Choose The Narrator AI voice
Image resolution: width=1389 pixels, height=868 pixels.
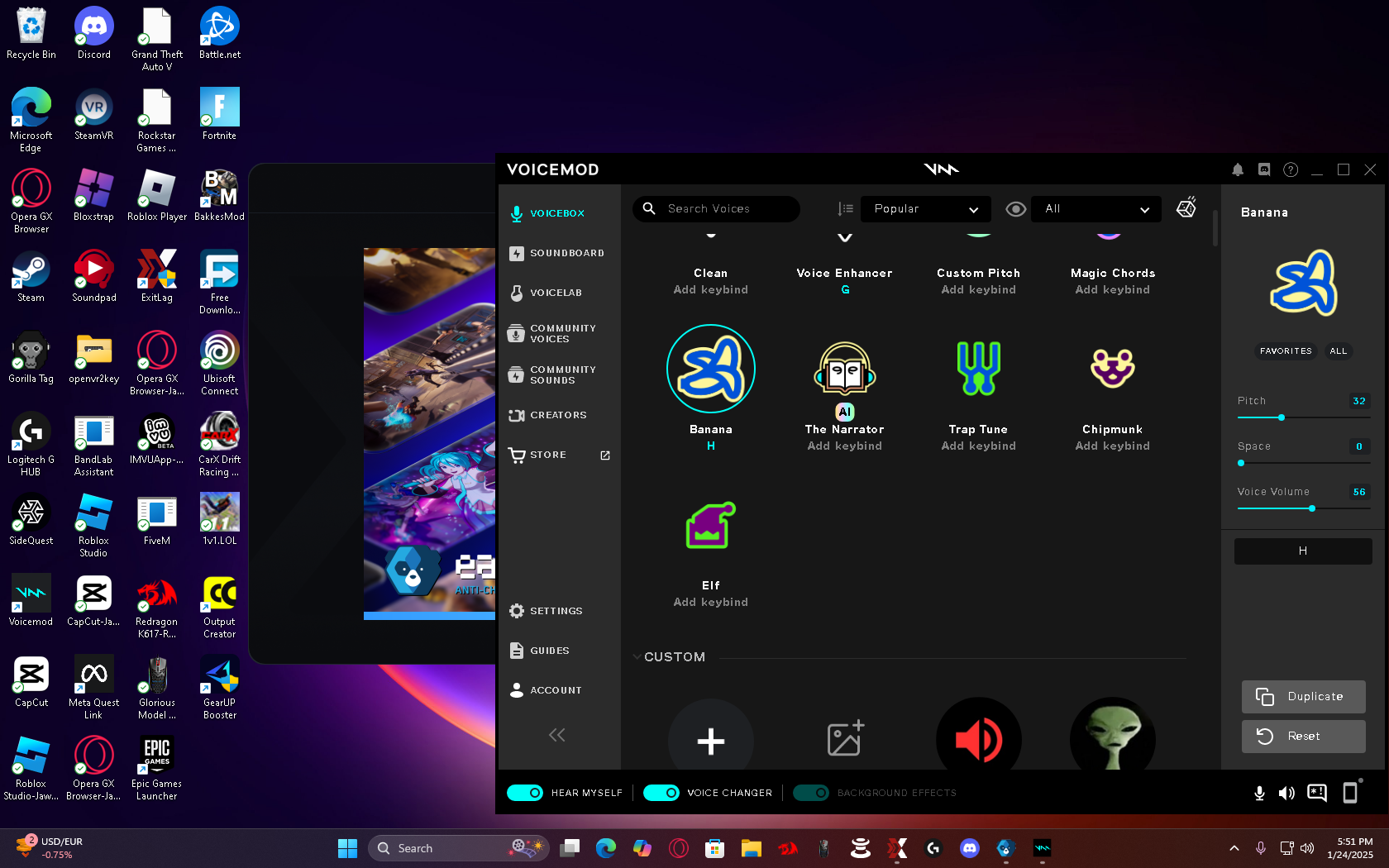(x=844, y=369)
